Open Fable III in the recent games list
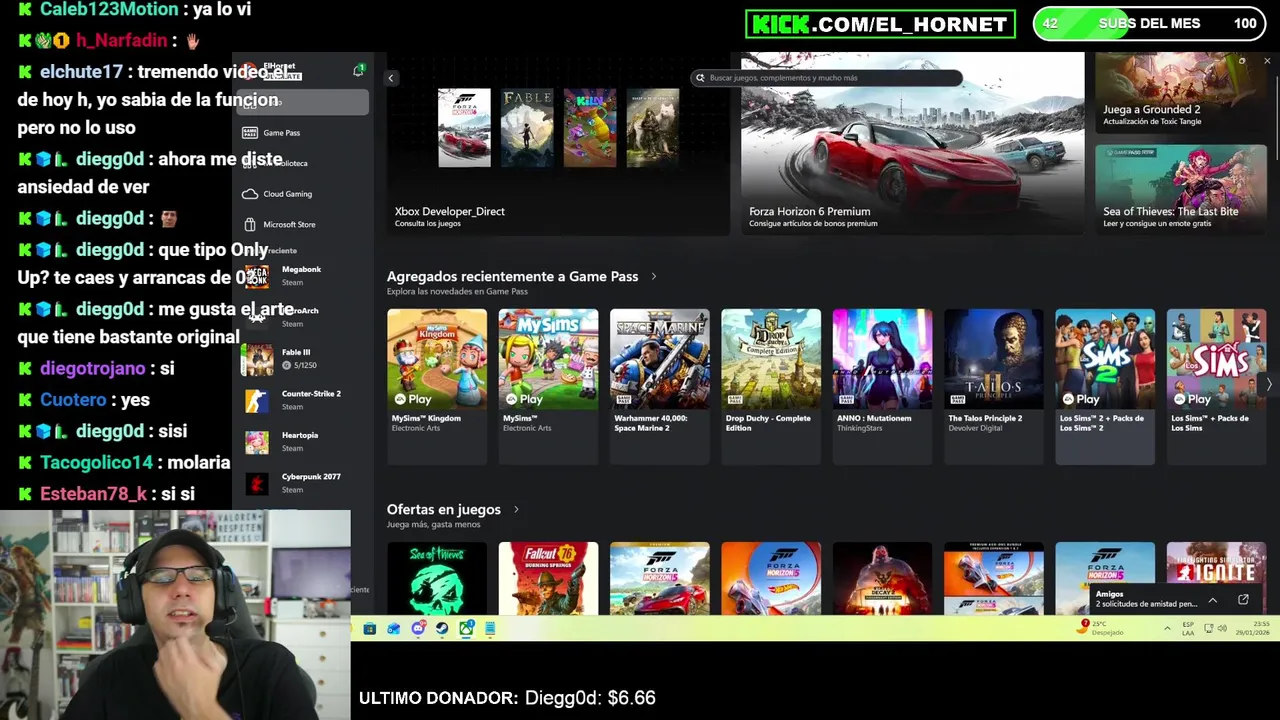Image resolution: width=1280 pixels, height=720 pixels. [x=302, y=359]
